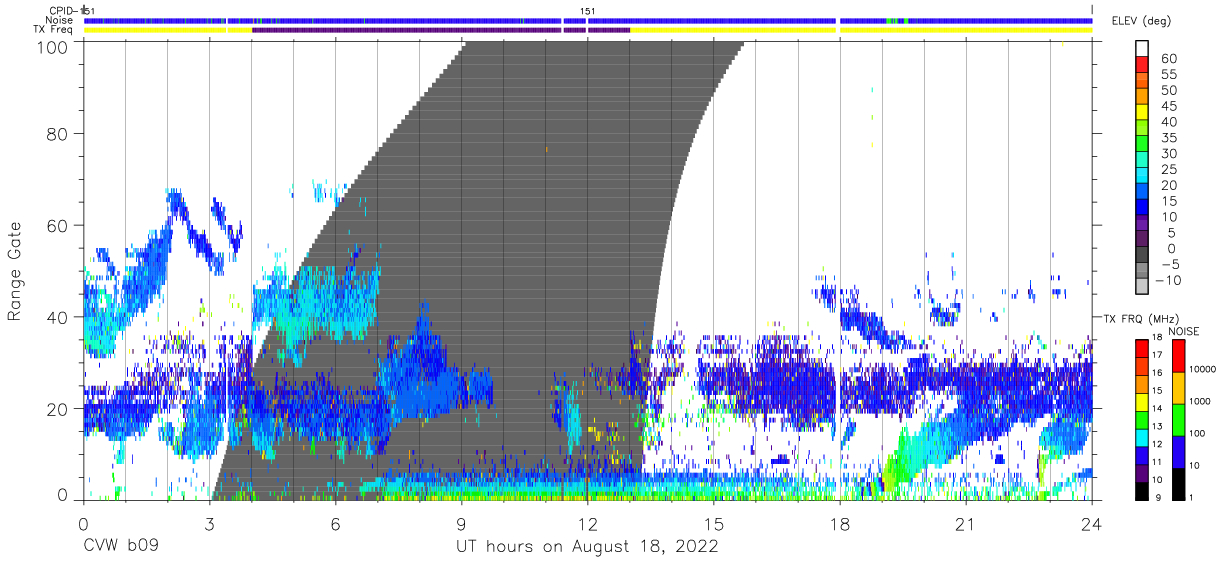Click the white top segment of the ELEV colorbar
This screenshot has width=1228, height=567.
point(1144,49)
